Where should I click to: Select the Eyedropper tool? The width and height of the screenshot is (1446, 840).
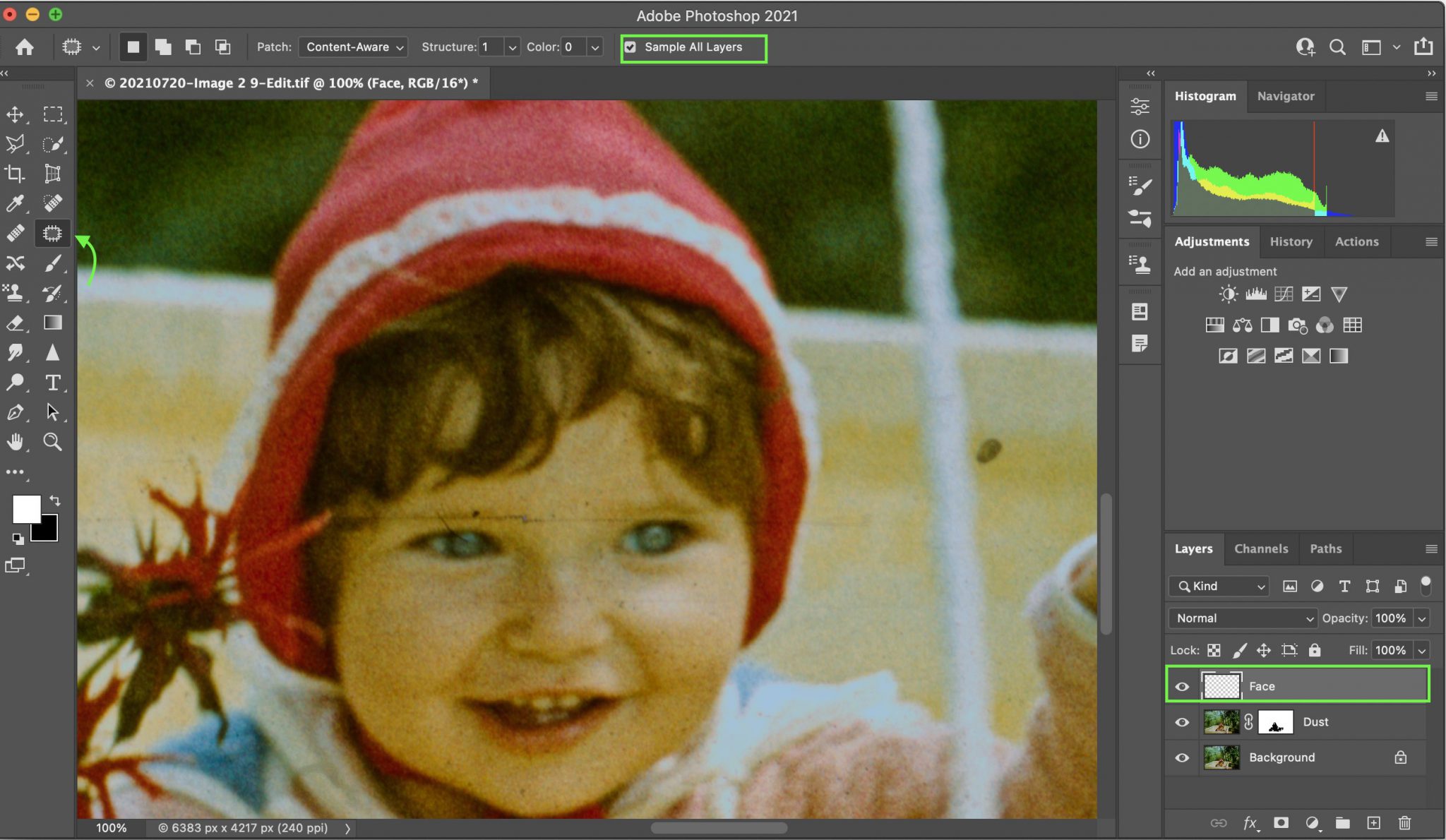(15, 204)
